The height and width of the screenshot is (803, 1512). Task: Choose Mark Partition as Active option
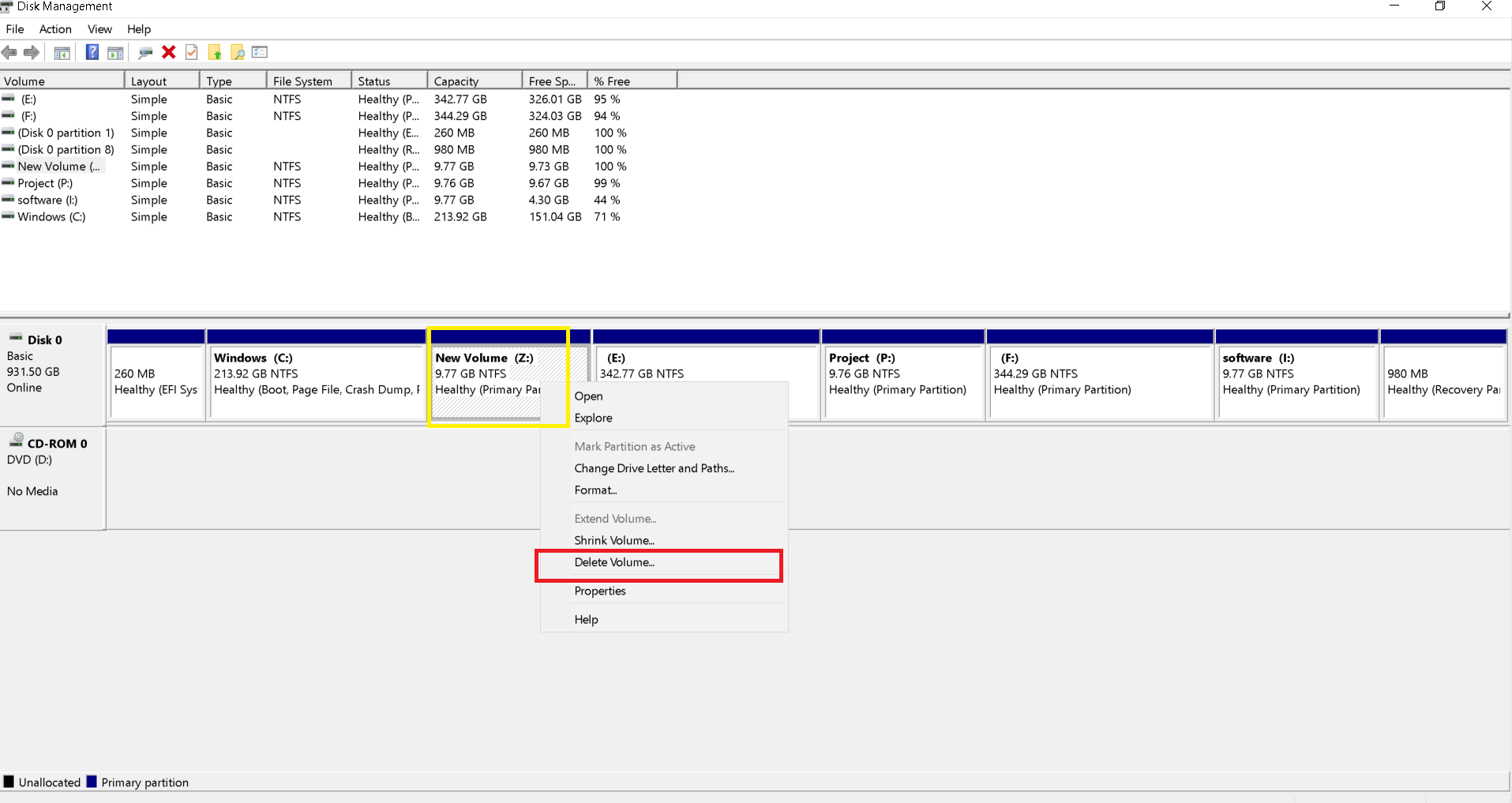pyautogui.click(x=634, y=446)
